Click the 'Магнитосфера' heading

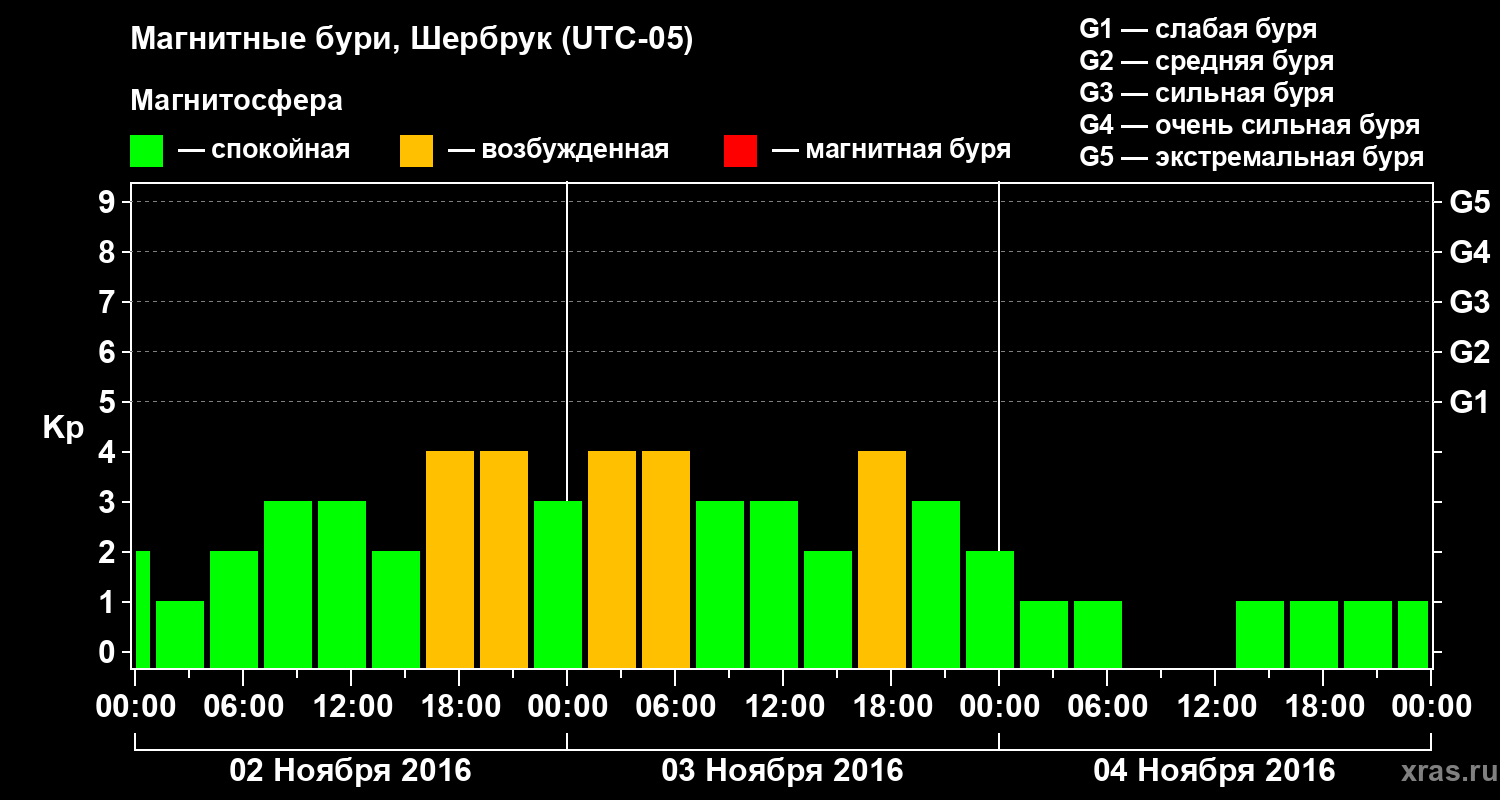pyautogui.click(x=237, y=101)
